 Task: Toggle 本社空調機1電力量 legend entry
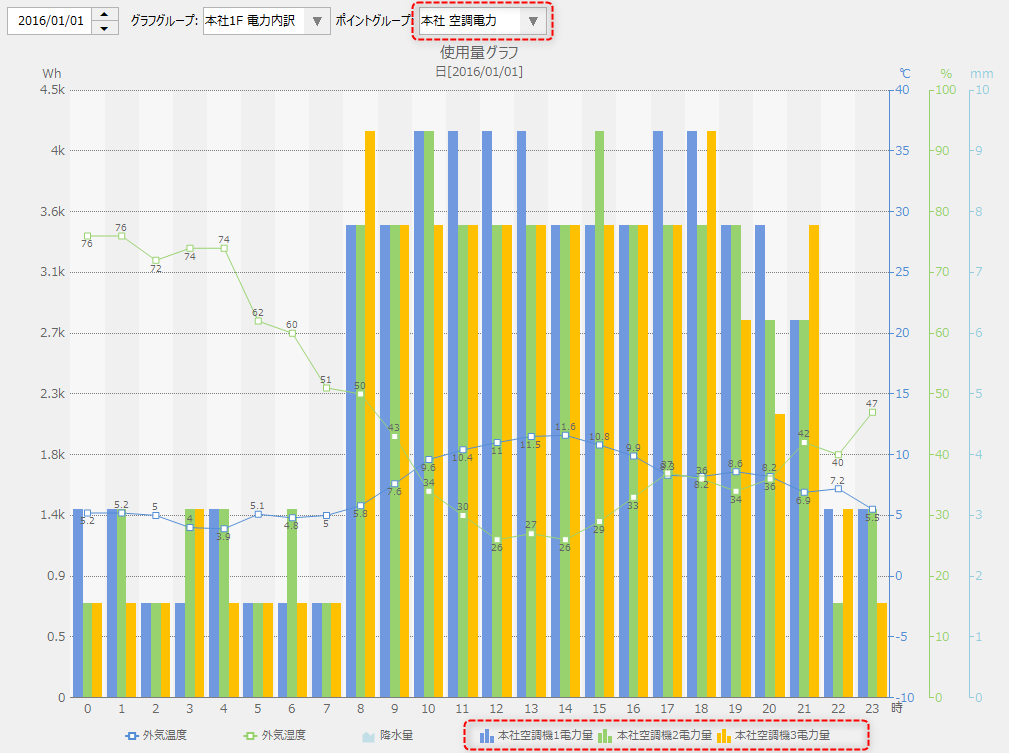(x=537, y=735)
